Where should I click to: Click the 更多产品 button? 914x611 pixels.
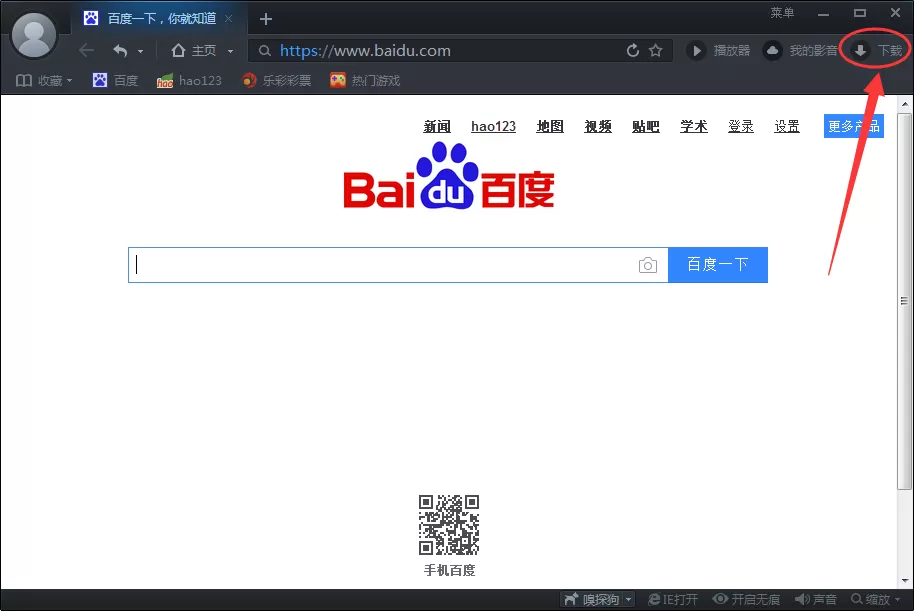[x=853, y=126]
